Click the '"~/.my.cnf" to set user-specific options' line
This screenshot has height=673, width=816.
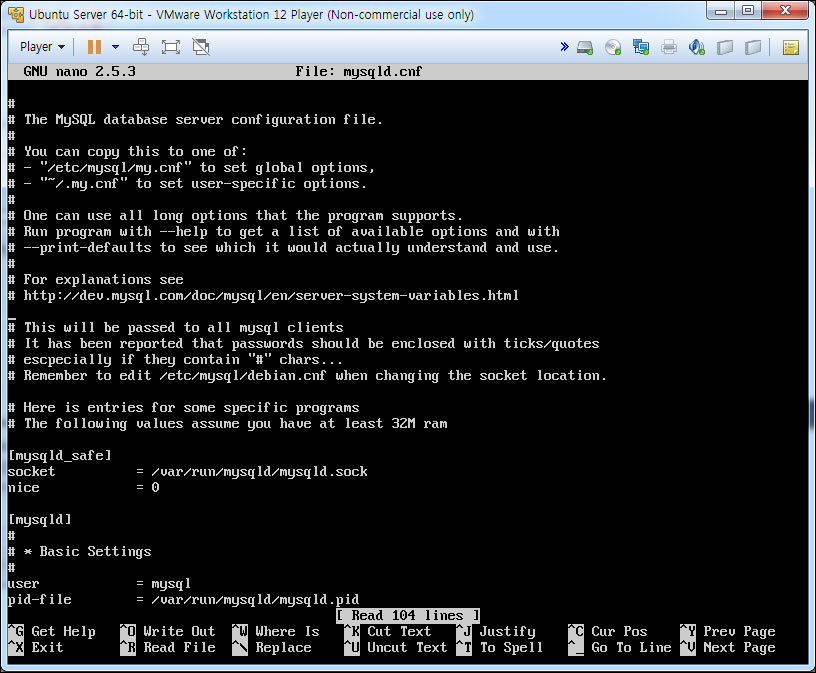coord(187,184)
